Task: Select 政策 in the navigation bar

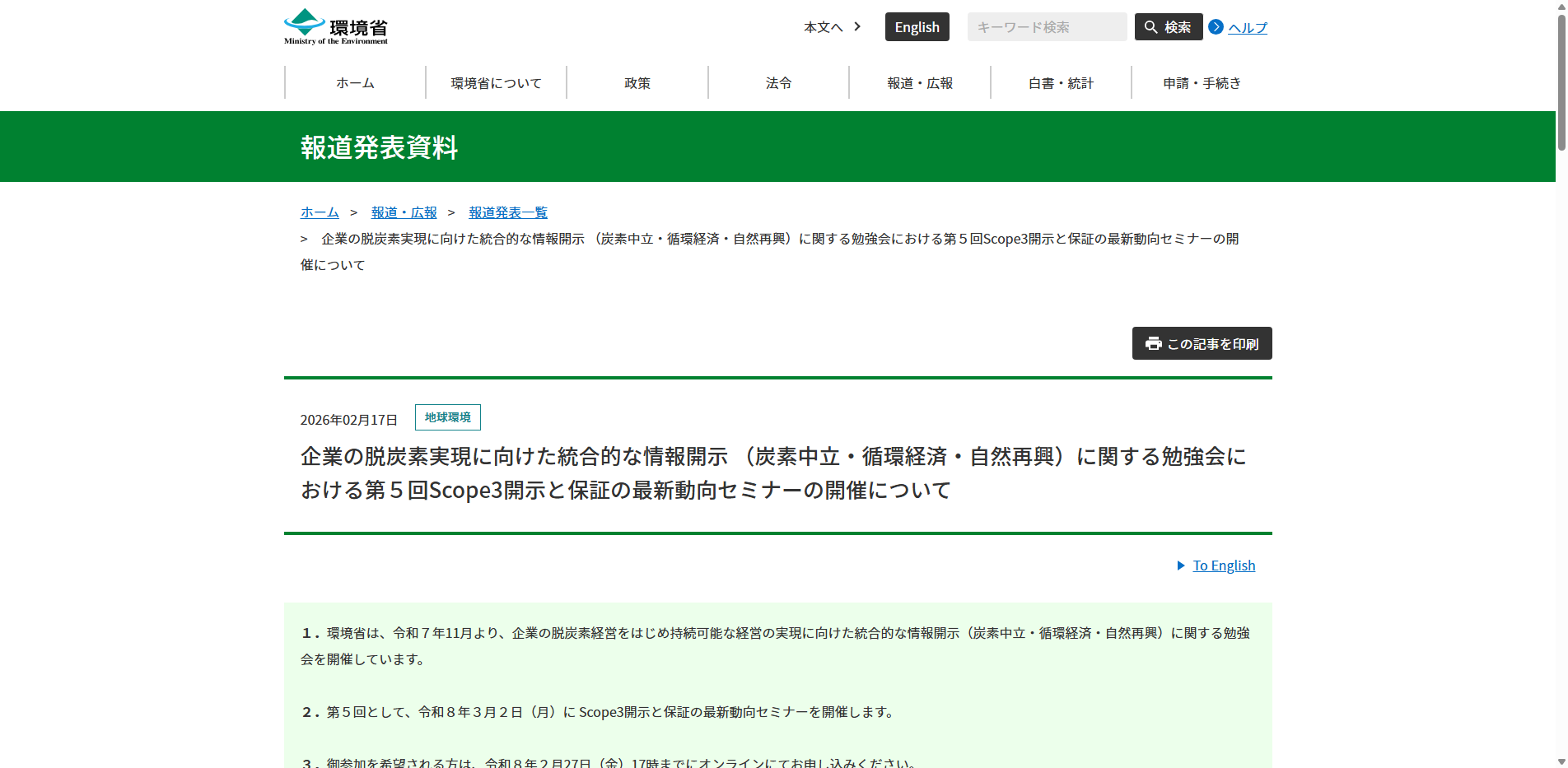Action: point(637,83)
